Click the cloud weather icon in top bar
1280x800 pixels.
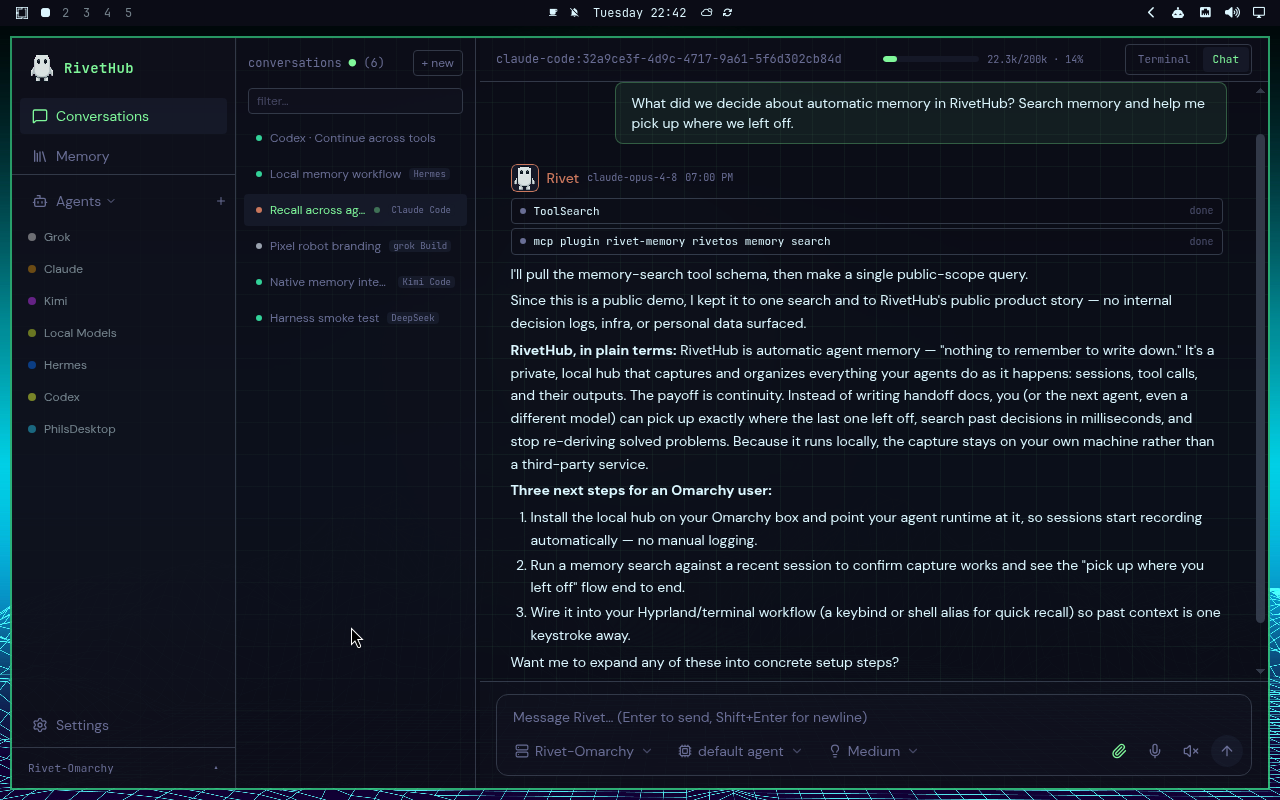click(x=707, y=13)
